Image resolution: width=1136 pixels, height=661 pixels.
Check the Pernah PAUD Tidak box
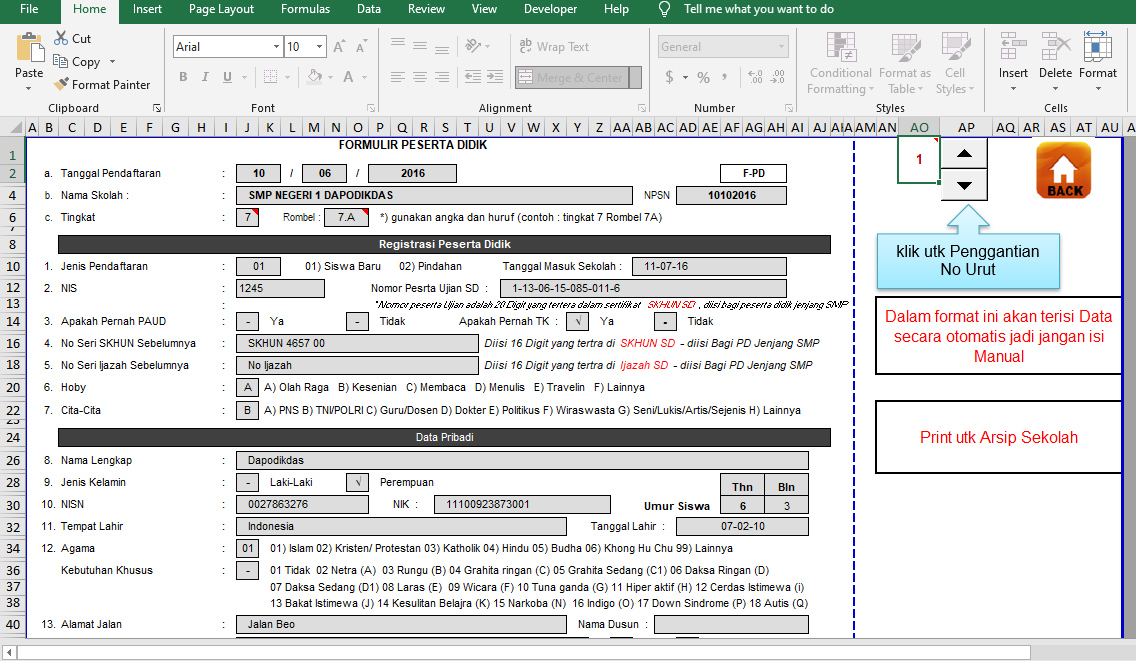point(357,321)
